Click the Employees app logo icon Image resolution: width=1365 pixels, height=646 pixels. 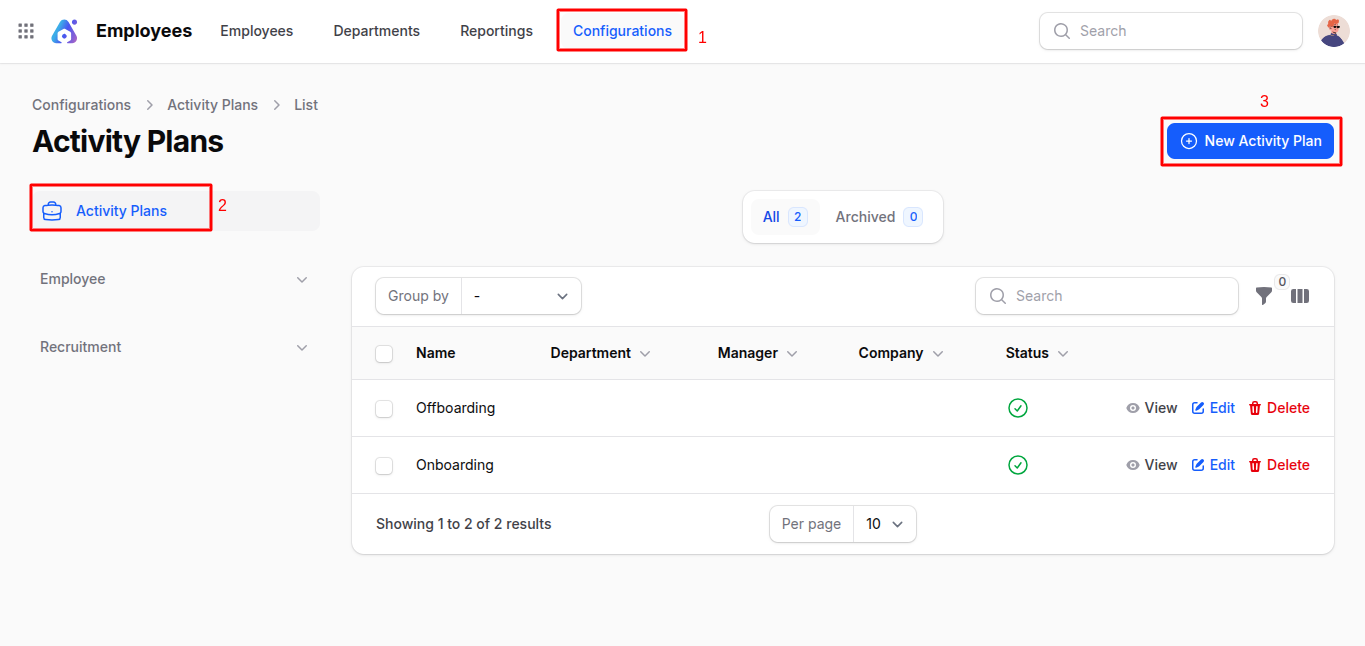64,30
